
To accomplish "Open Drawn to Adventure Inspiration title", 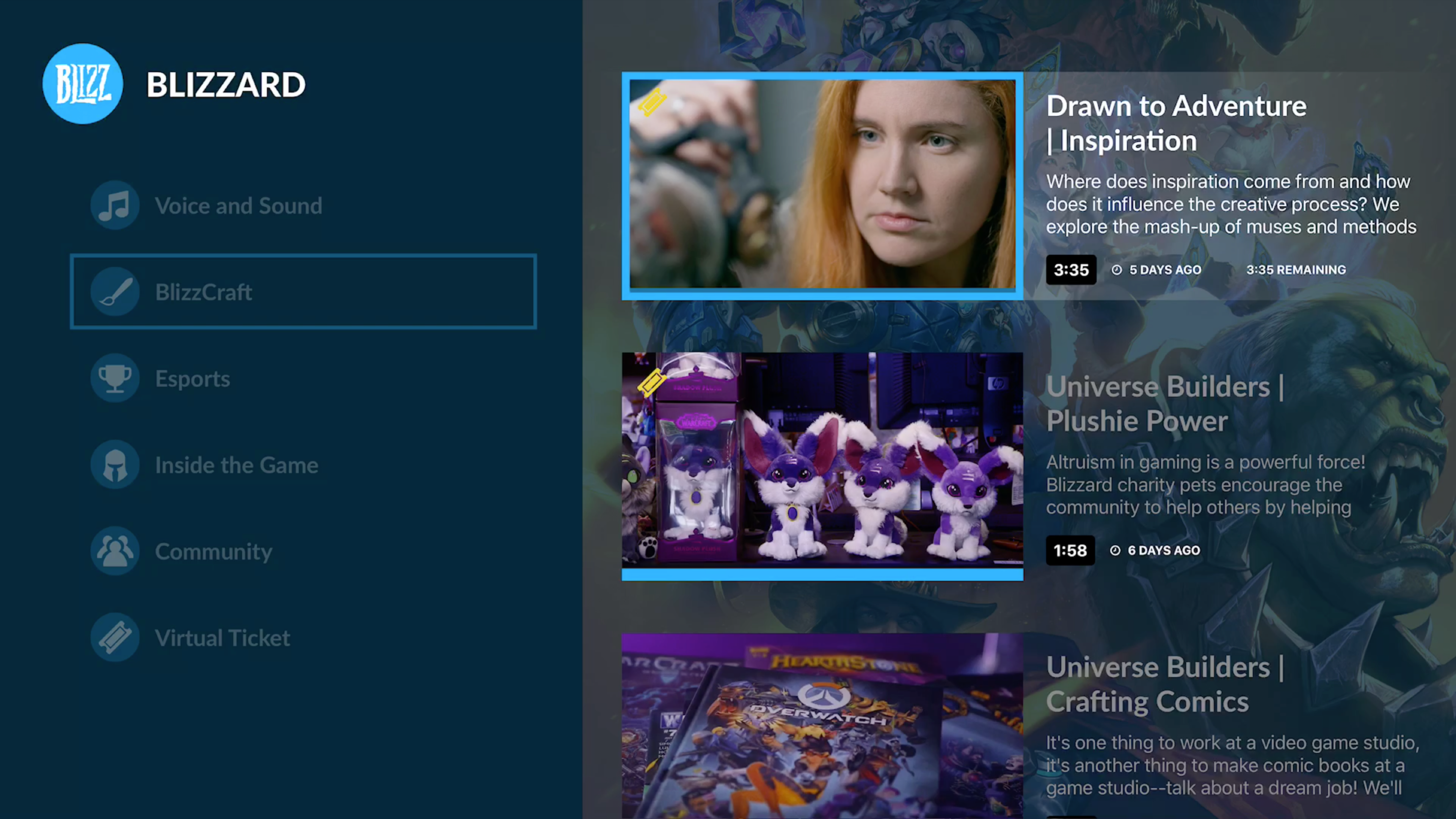I will 1176,123.
